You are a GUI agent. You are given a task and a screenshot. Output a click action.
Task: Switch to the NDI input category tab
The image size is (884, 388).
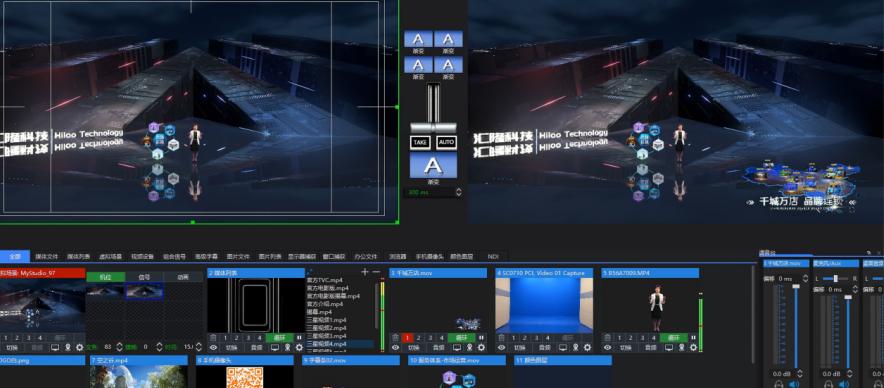493,256
